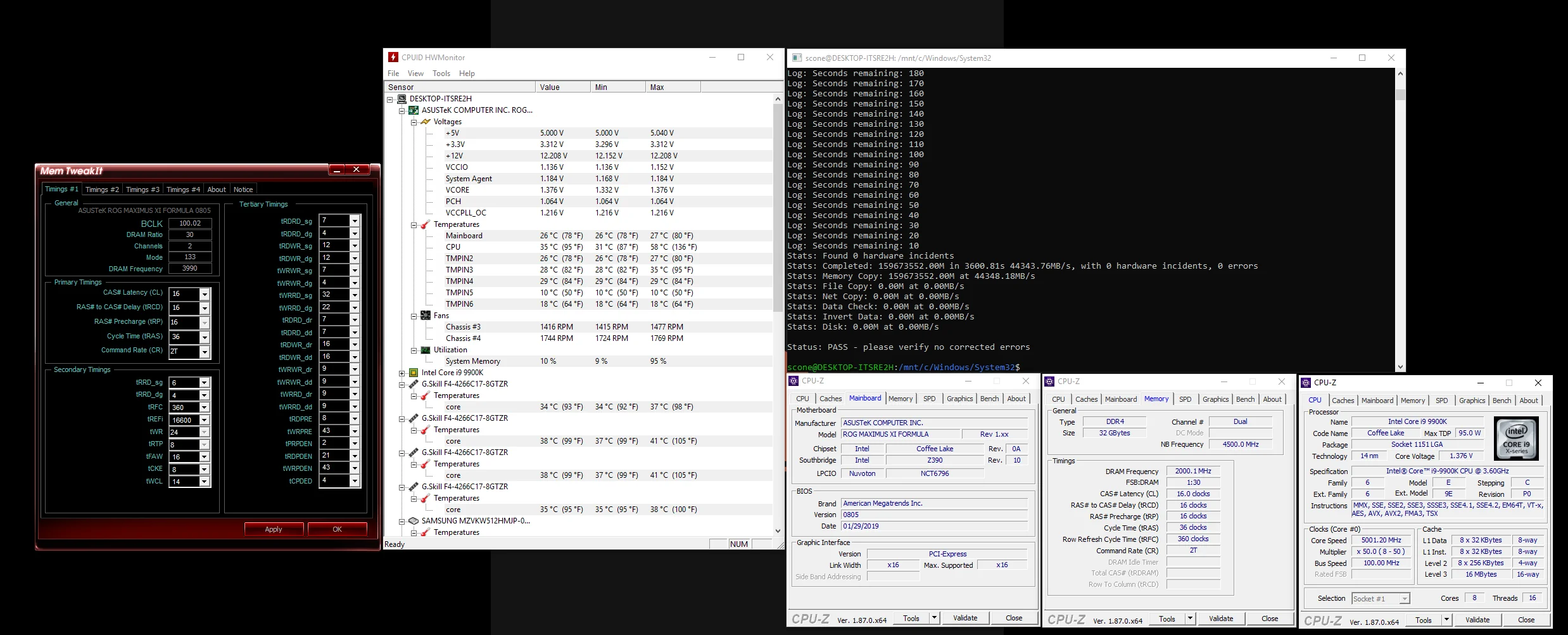Click the SAMSUNG MZVKW512 drive icon
1568x635 pixels.
coord(414,521)
